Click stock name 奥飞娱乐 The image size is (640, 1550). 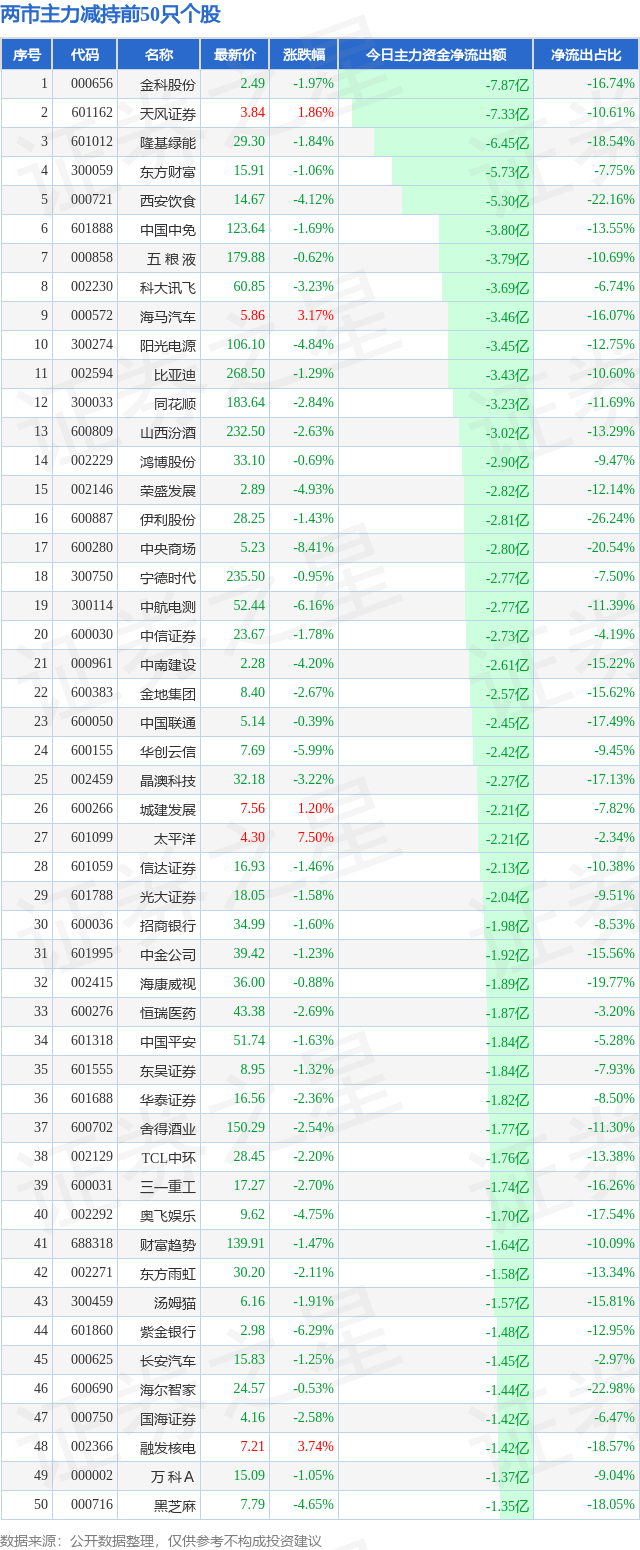point(168,1216)
